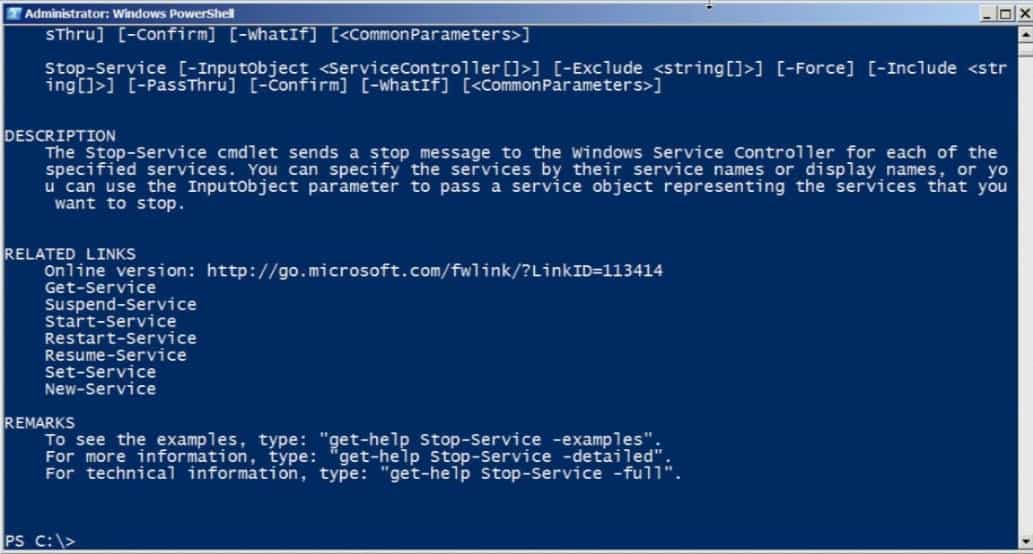Maximize the PowerShell window

[x=1005, y=14]
